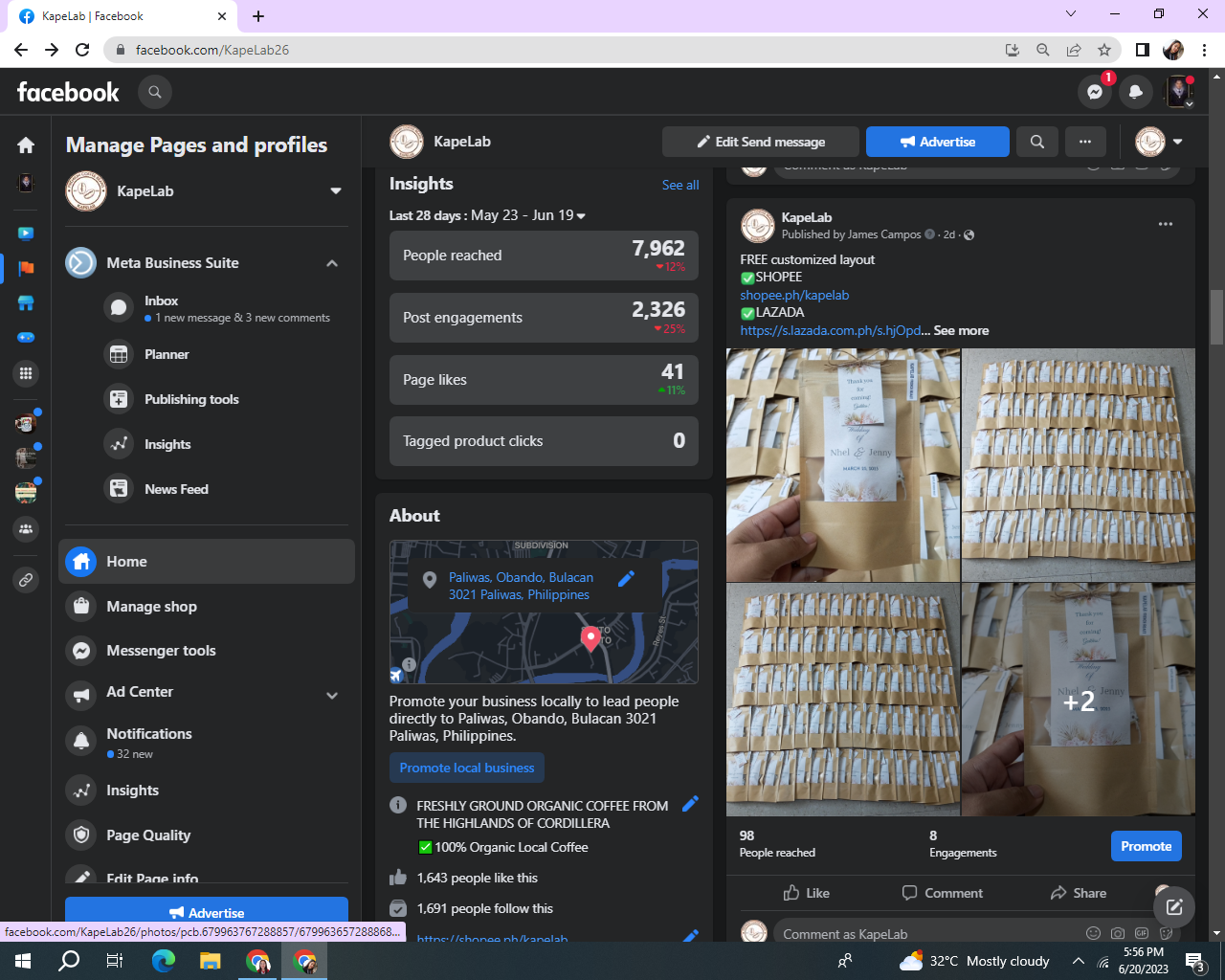Expand the Ad Center submenu
The image size is (1225, 980).
coord(332,695)
